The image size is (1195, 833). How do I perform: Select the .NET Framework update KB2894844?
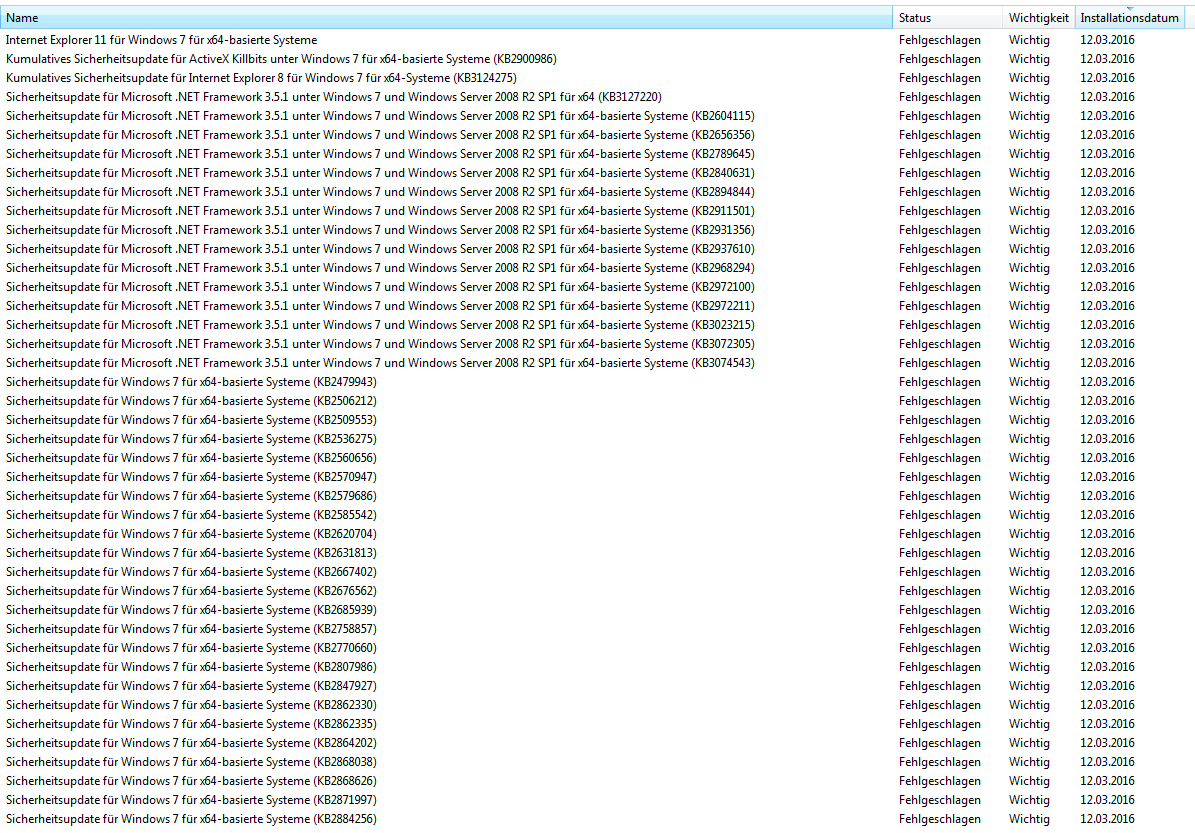[380, 192]
